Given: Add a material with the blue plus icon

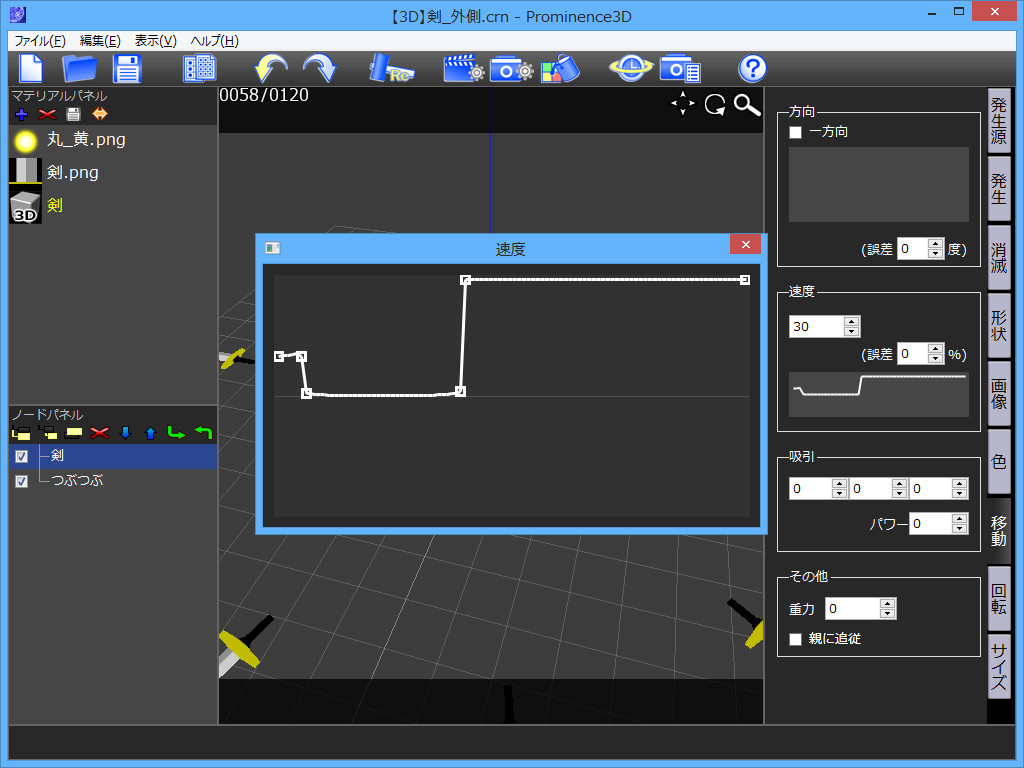Looking at the screenshot, I should click(x=22, y=114).
